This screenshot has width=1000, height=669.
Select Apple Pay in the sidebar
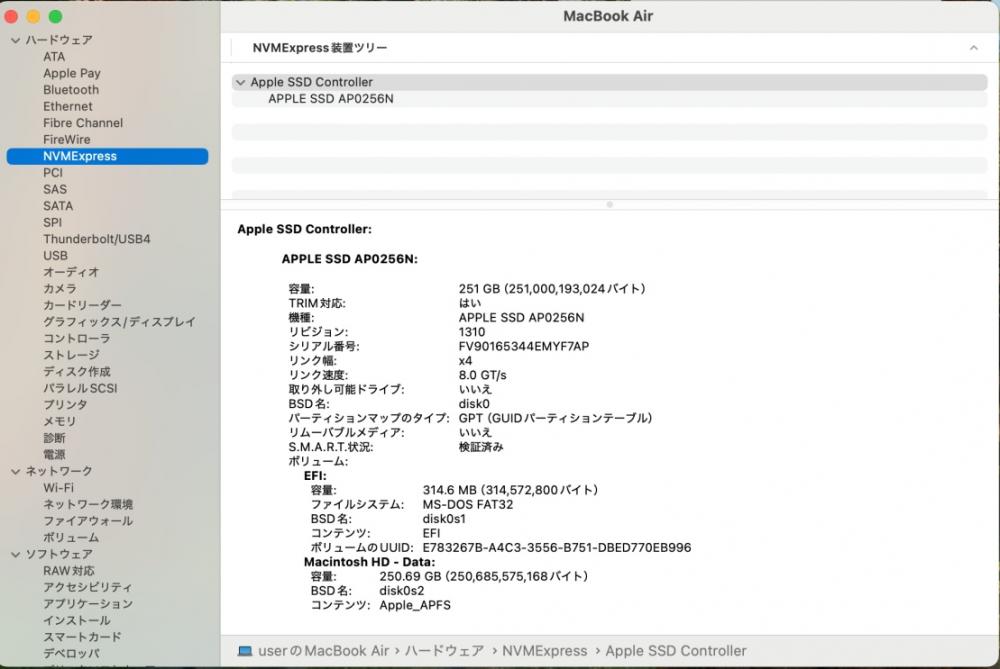71,73
